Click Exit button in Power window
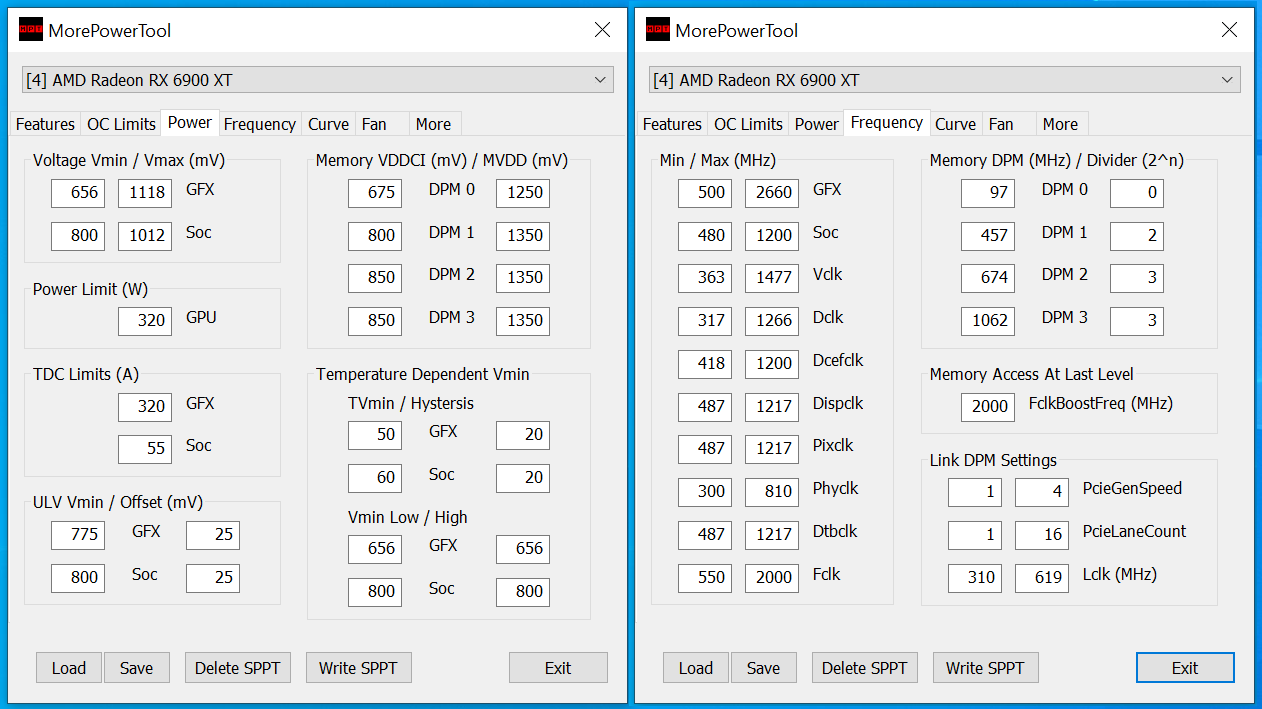 pyautogui.click(x=558, y=668)
